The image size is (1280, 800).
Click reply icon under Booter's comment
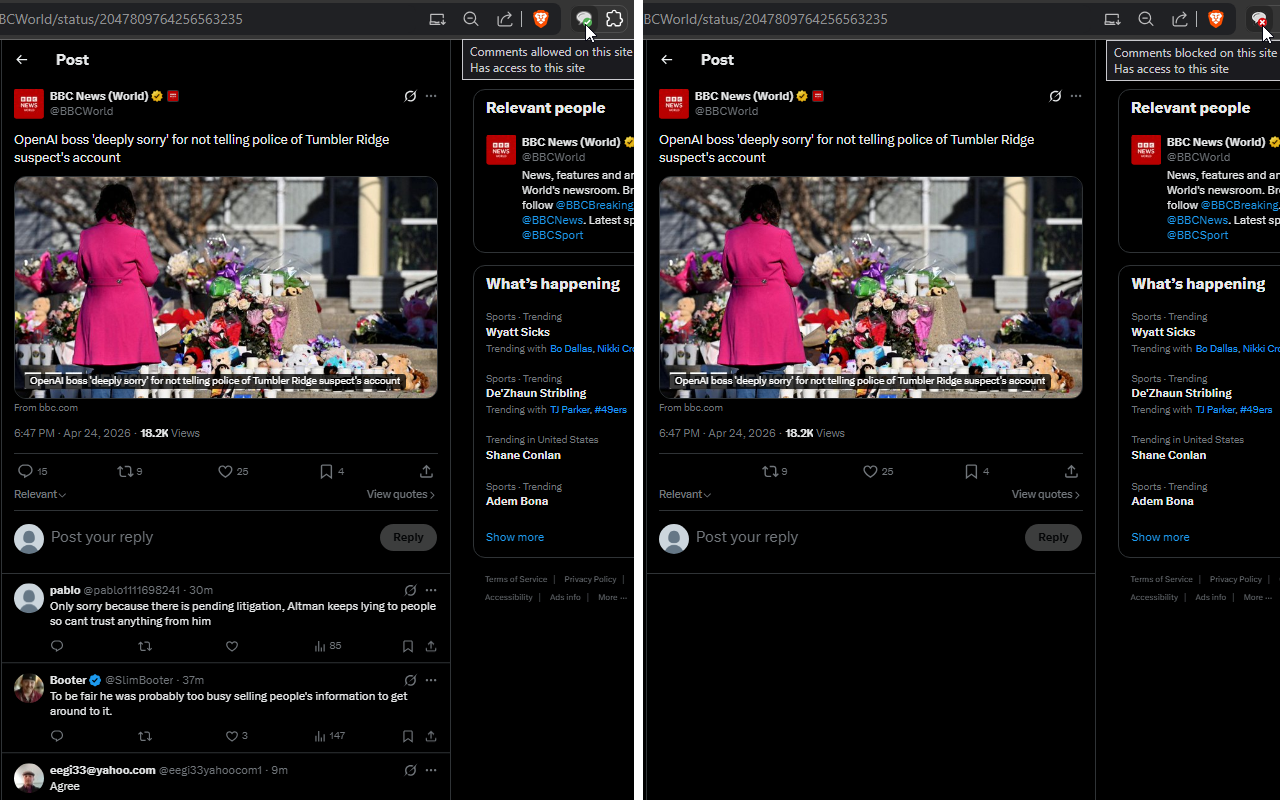(57, 736)
